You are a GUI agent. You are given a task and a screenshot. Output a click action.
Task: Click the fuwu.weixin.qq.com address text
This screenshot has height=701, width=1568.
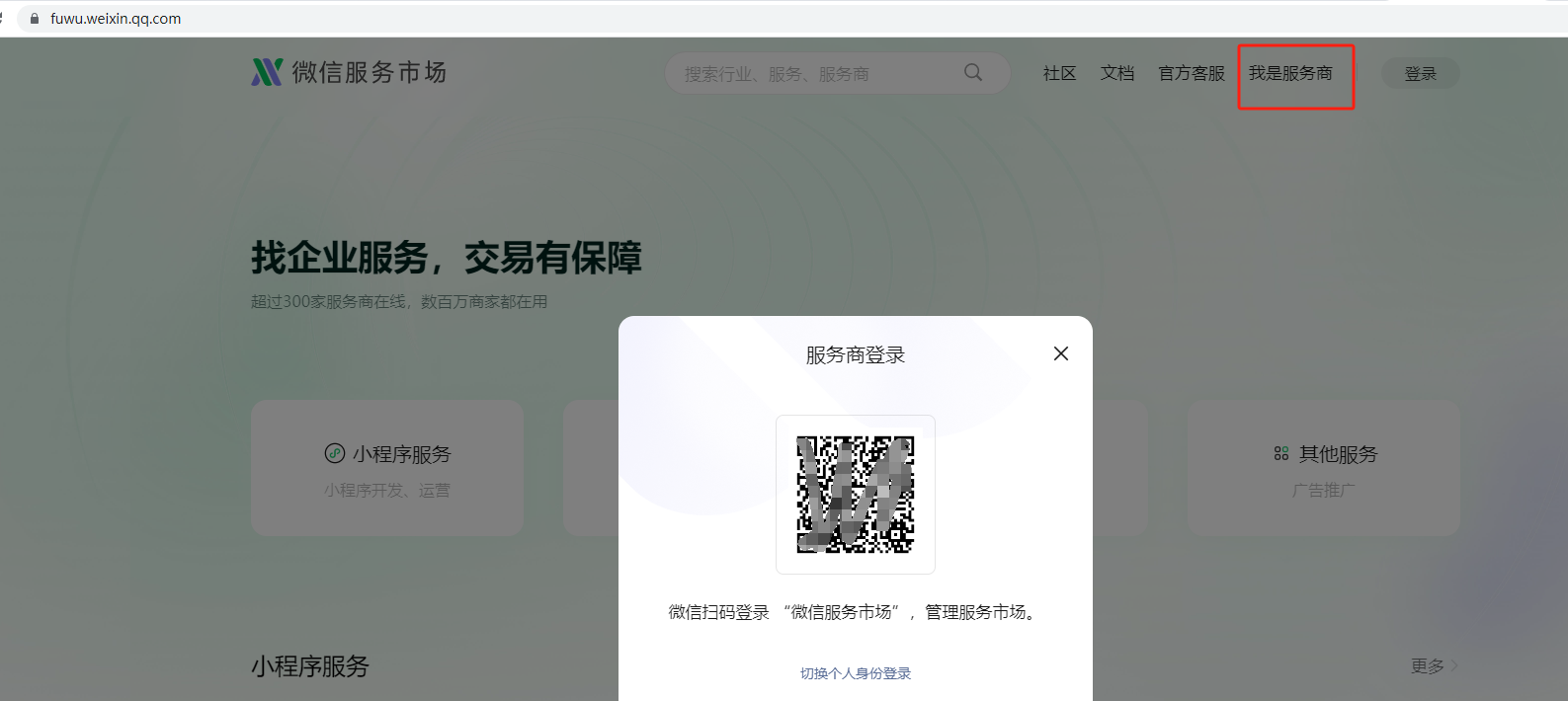point(116,19)
